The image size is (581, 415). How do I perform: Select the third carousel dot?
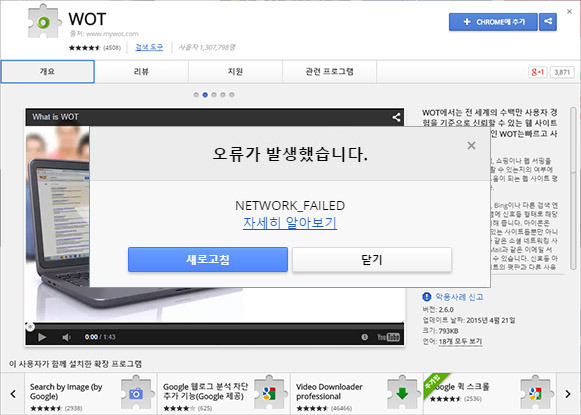[214, 95]
